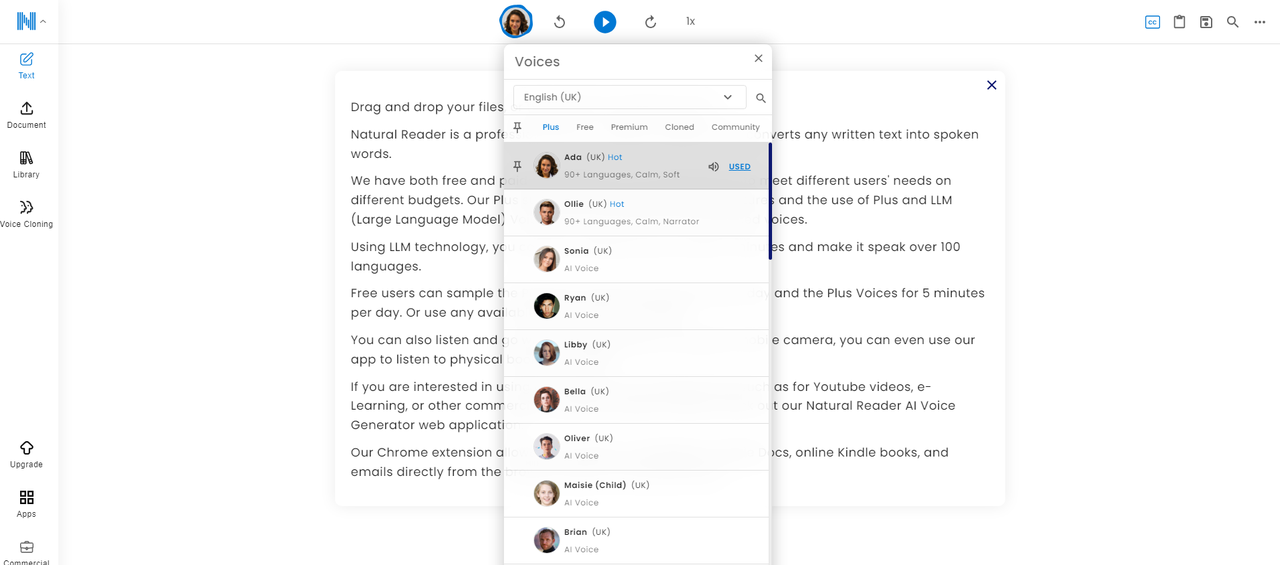Choose the Ollie (UK) voice
This screenshot has width=1280, height=565.
point(636,213)
